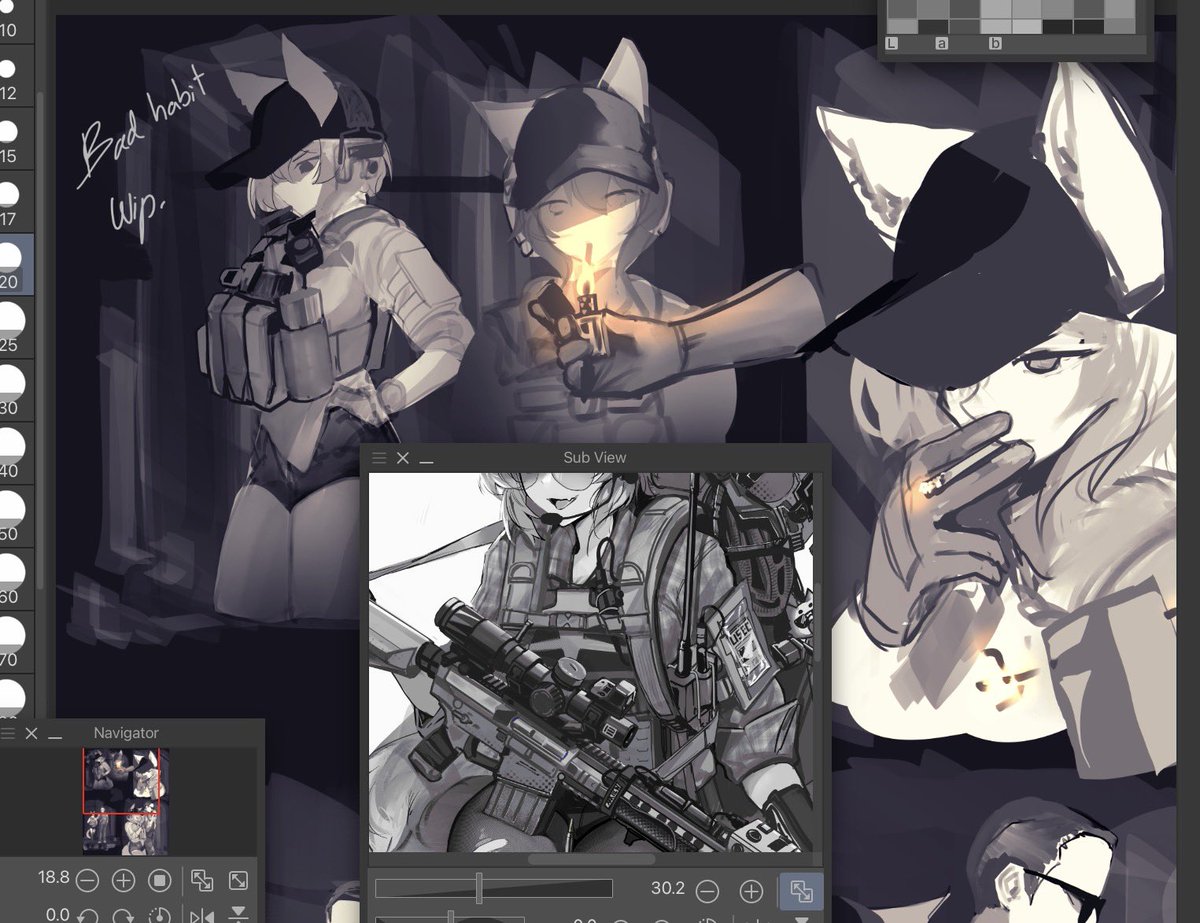Screen dimensions: 1200x923
Task: Zoom in canvas in Navigator panel
Action: click(123, 881)
